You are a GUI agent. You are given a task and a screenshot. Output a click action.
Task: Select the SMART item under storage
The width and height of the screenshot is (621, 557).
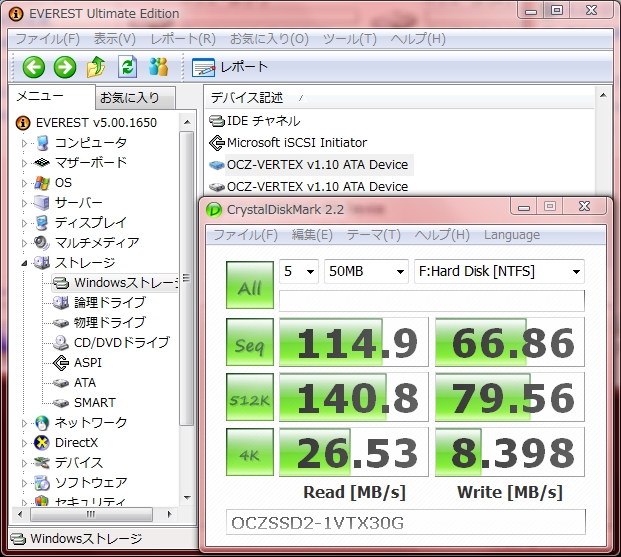pyautogui.click(x=94, y=402)
